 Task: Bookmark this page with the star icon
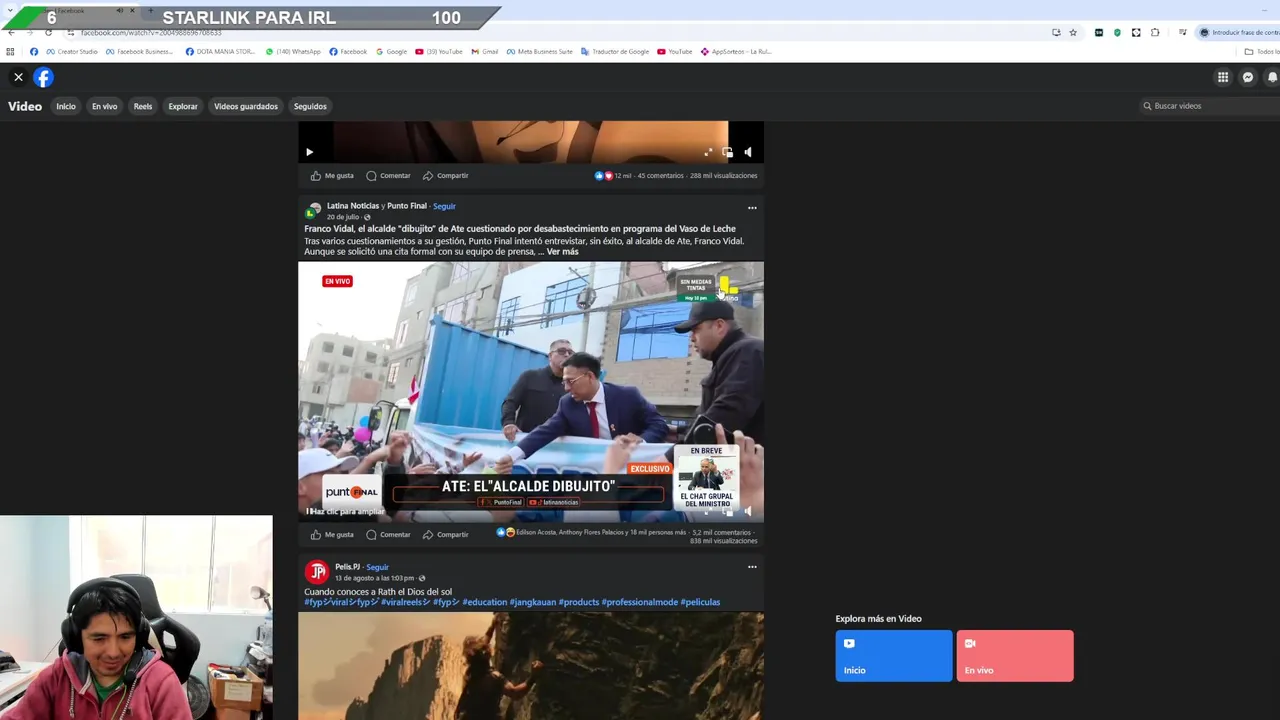[x=1073, y=33]
